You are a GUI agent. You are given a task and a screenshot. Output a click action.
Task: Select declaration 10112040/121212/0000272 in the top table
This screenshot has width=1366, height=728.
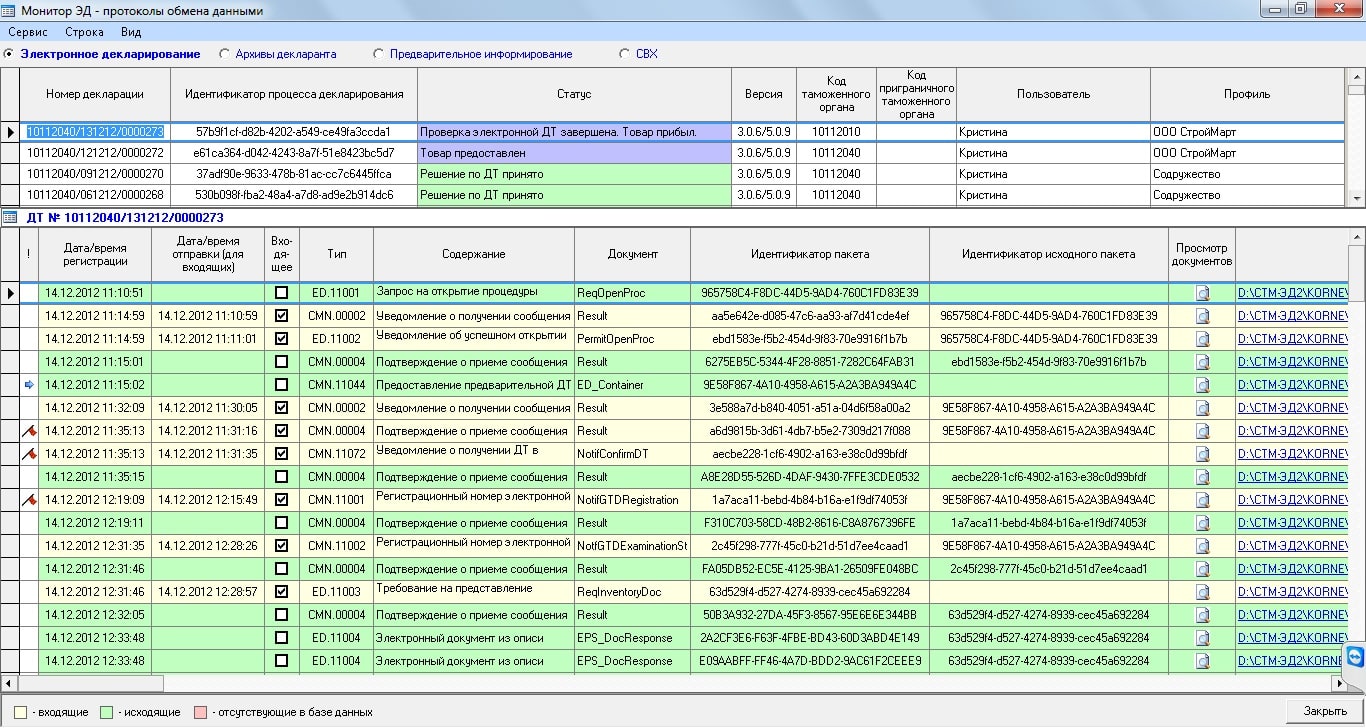tap(95, 153)
